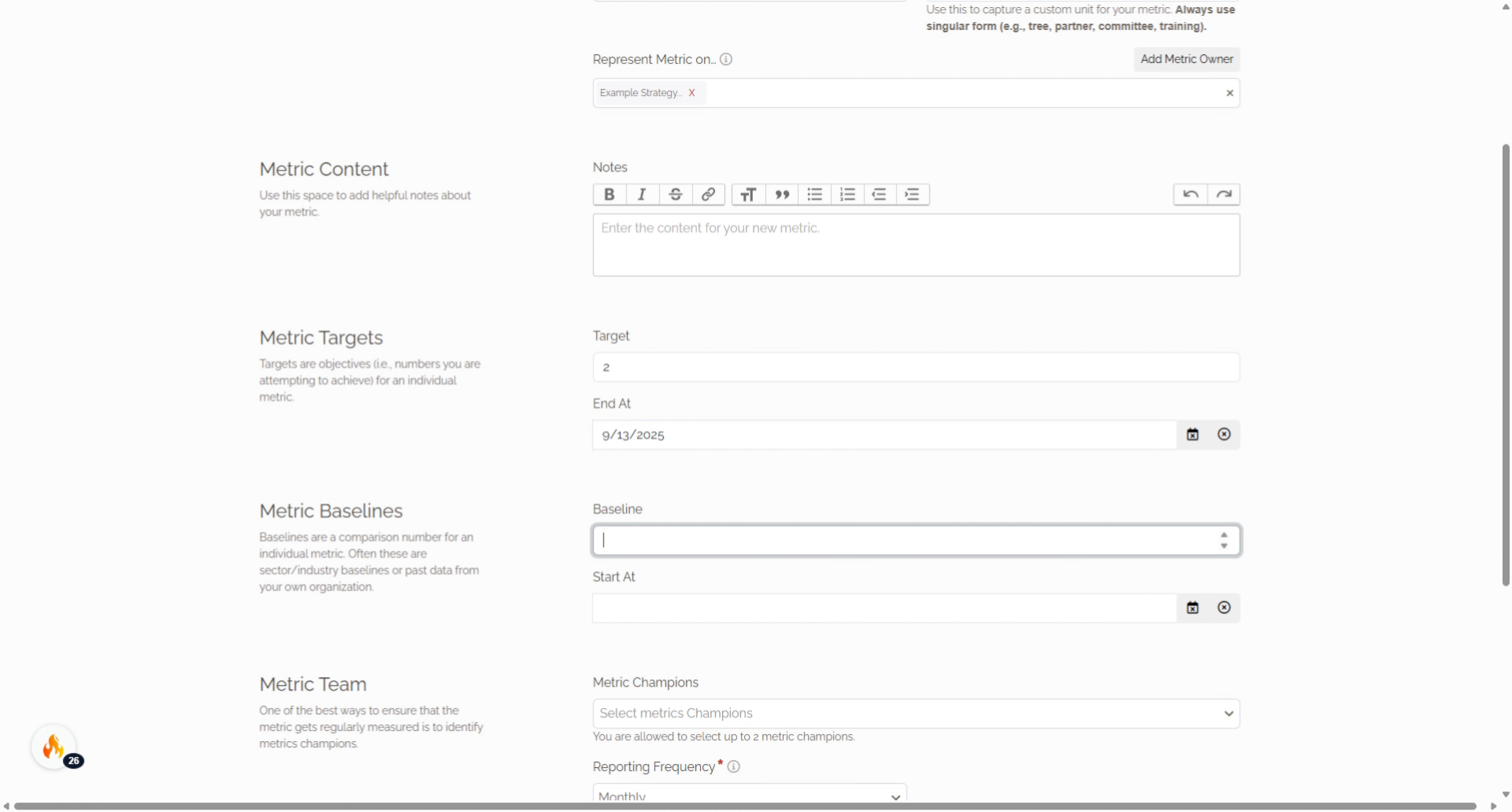1512x812 pixels.
Task: Click the Metric Baselines heading
Action: point(331,511)
